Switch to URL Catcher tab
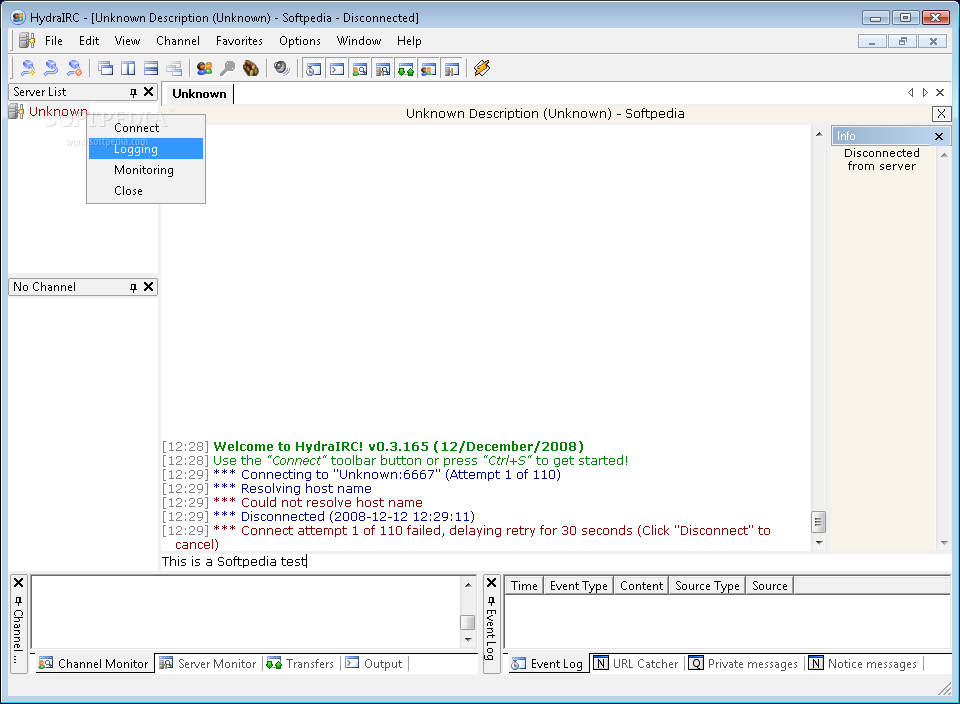 [637, 664]
